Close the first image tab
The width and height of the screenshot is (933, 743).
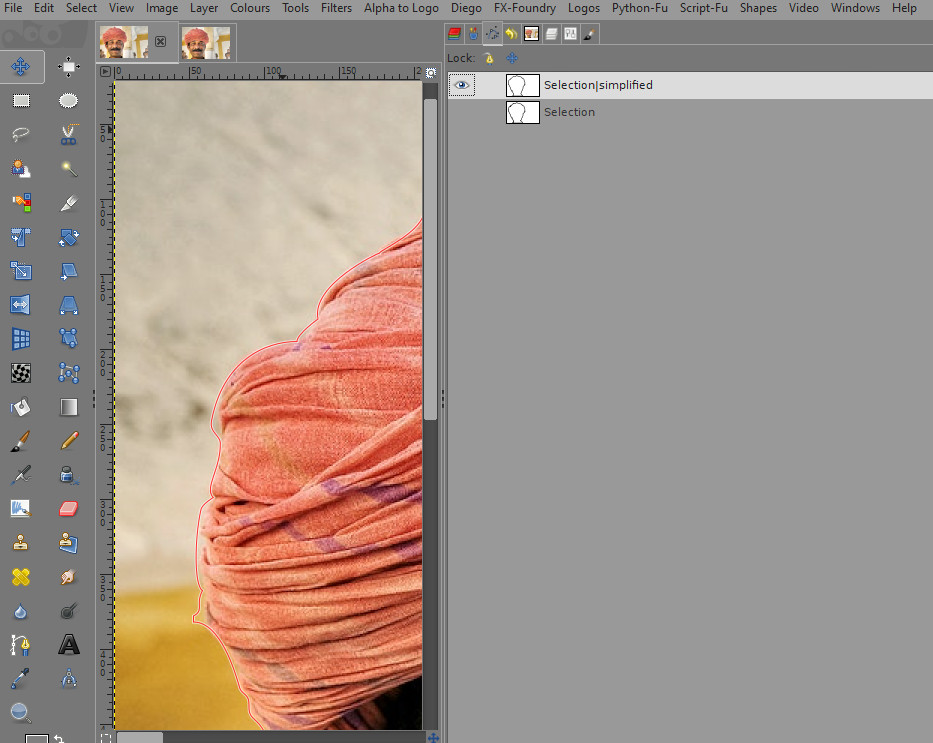(x=161, y=42)
